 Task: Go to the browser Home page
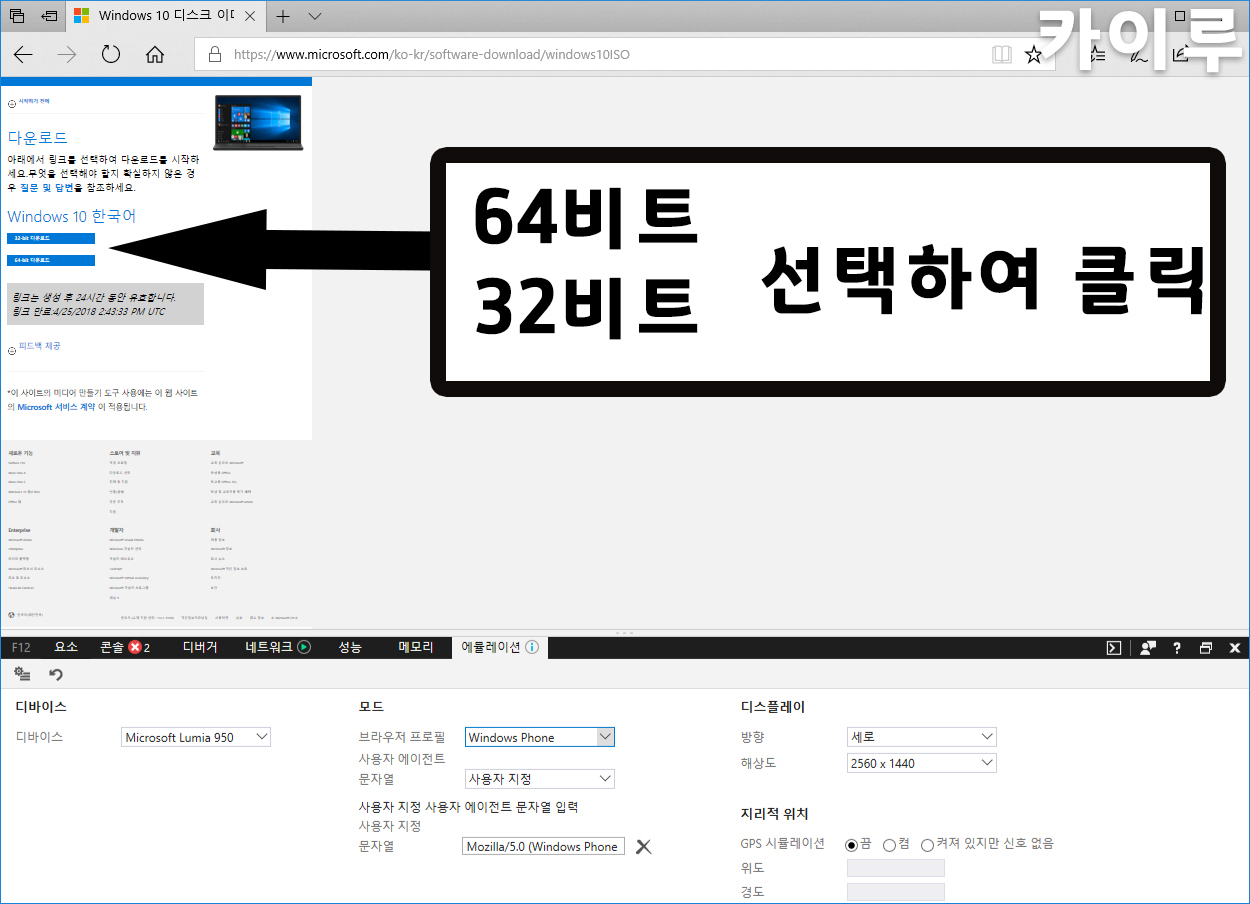point(155,55)
